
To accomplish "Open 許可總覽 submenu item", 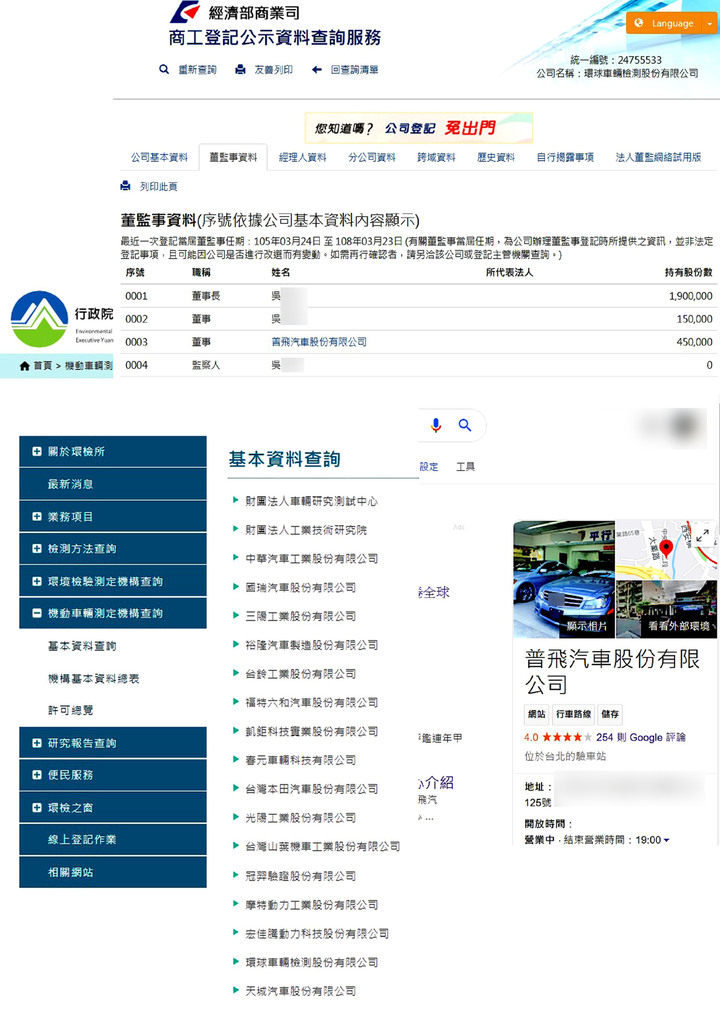I will (x=70, y=710).
